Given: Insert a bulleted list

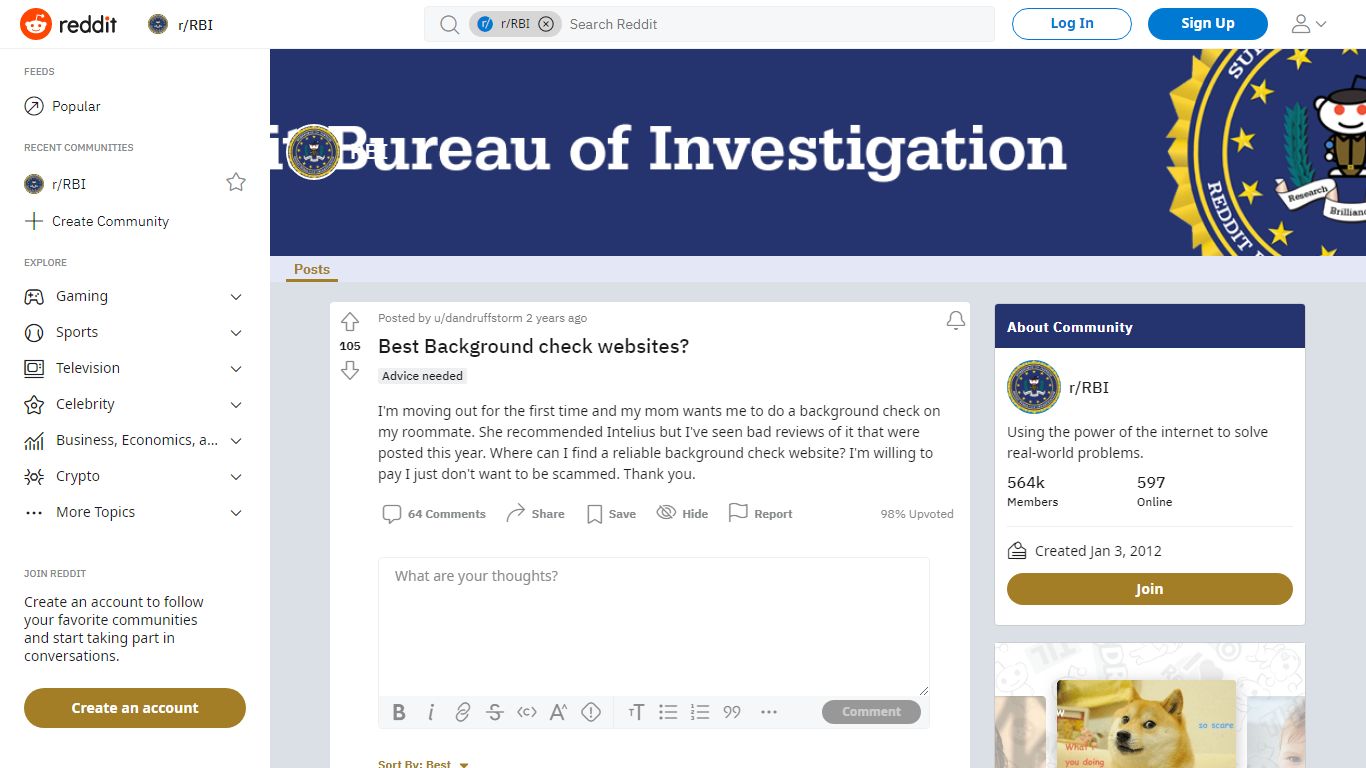Looking at the screenshot, I should 668,712.
